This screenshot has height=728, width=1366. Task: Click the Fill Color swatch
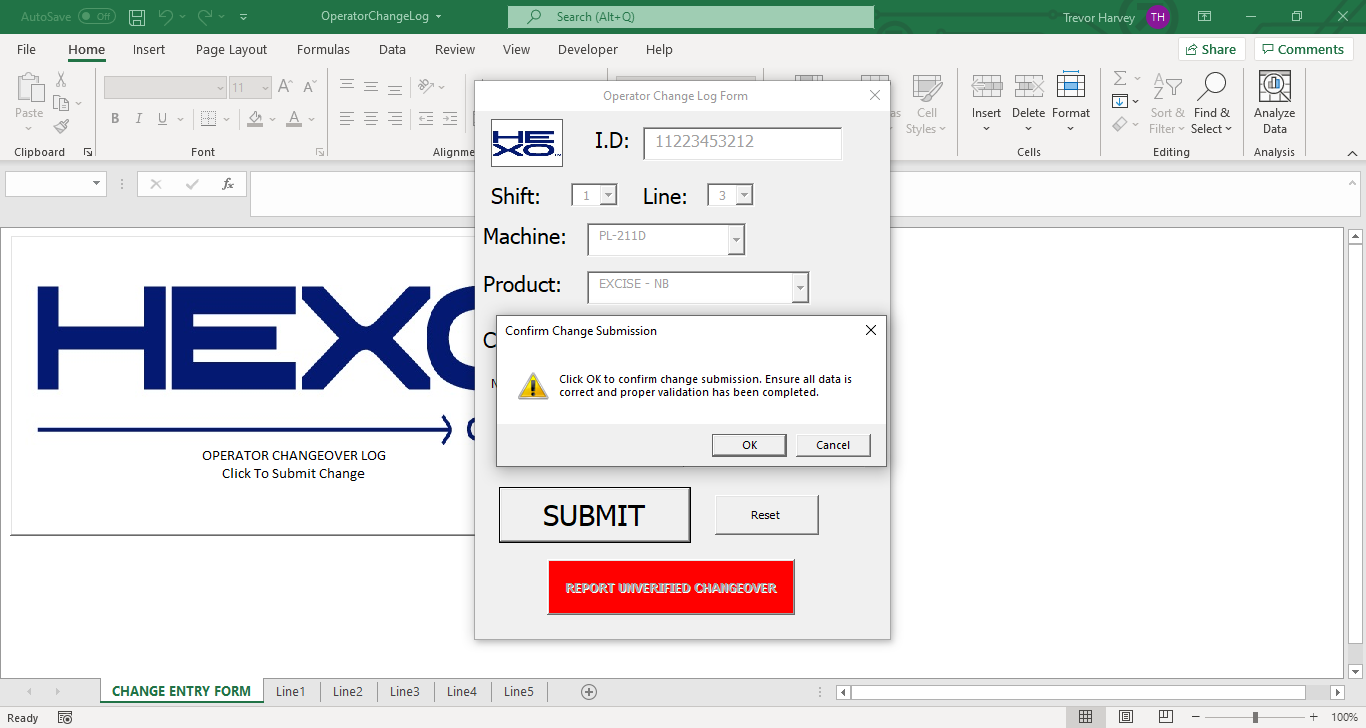tap(255, 118)
